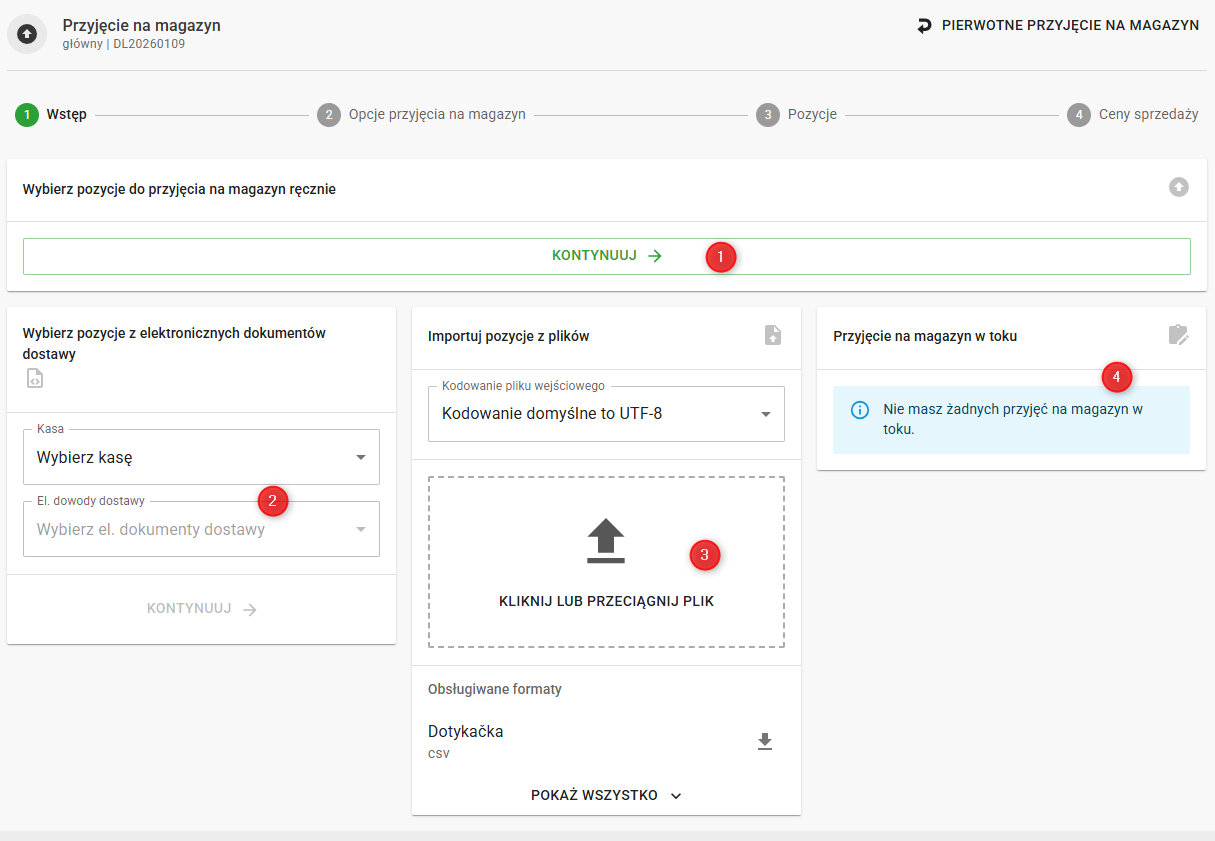Click the arrow icon before Pierwotne przyjęcie
The width and height of the screenshot is (1215, 841).
pyautogui.click(x=924, y=26)
